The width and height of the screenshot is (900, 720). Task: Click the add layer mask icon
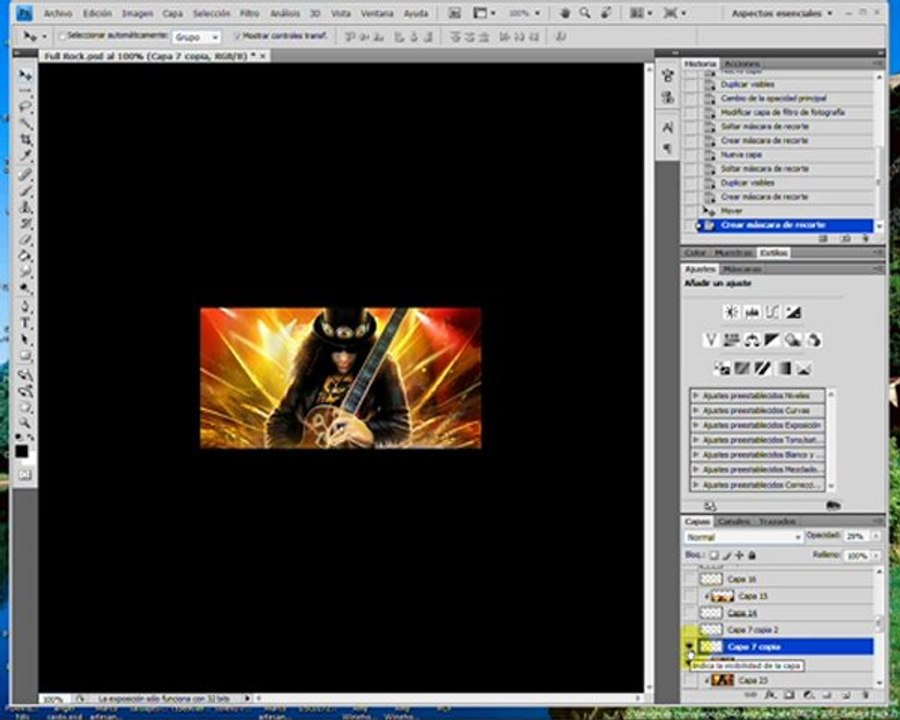tap(789, 695)
